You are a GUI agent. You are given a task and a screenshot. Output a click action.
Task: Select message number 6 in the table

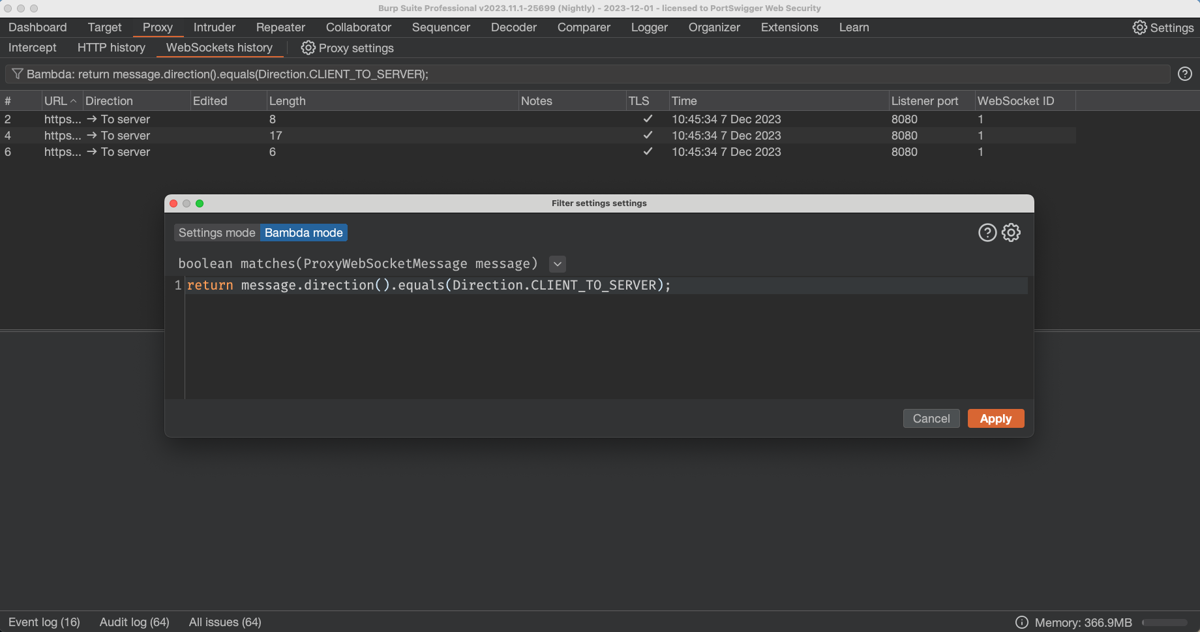[x=8, y=152]
